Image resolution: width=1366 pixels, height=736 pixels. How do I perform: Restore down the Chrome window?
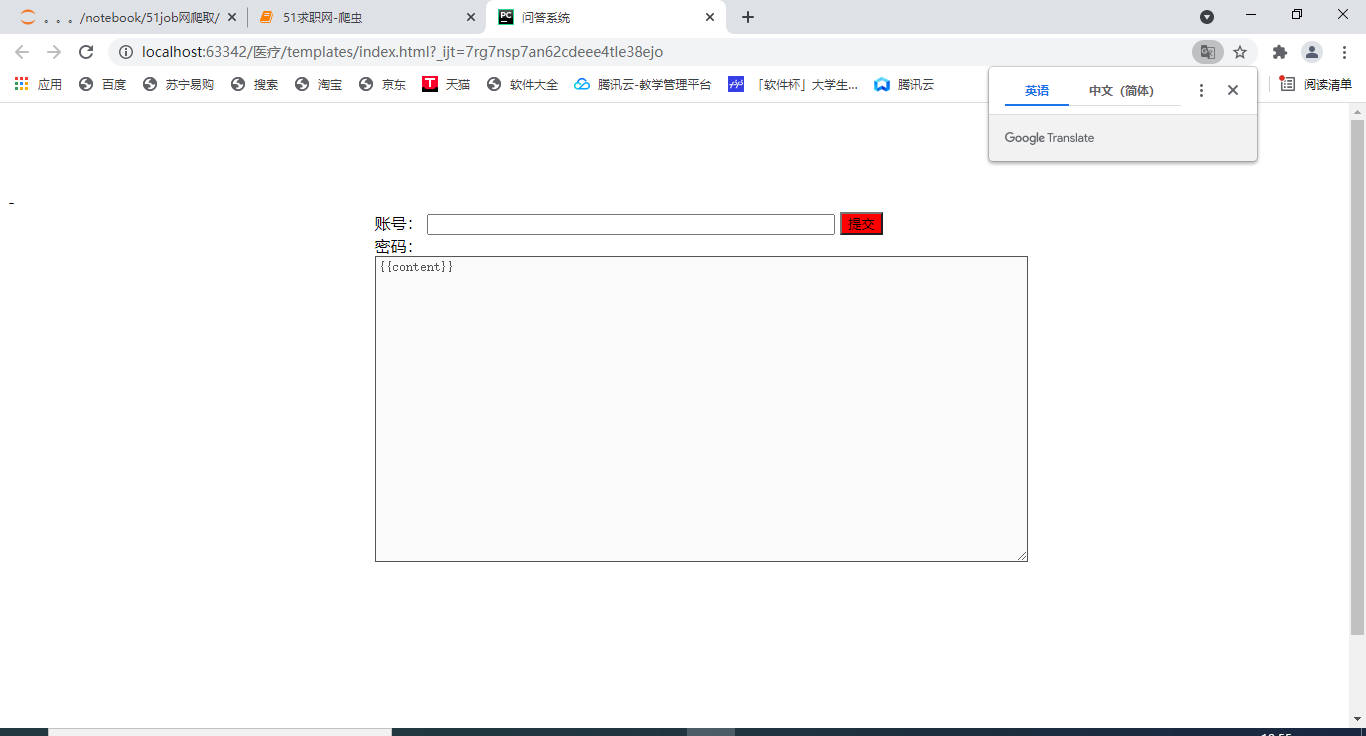pos(1297,14)
